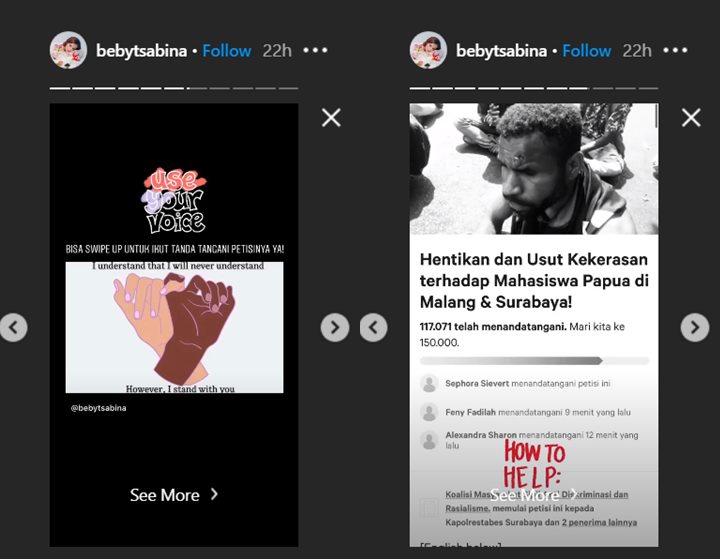The height and width of the screenshot is (559, 720).
Task: Click the pinky-promise hands illustration
Action: click(174, 327)
